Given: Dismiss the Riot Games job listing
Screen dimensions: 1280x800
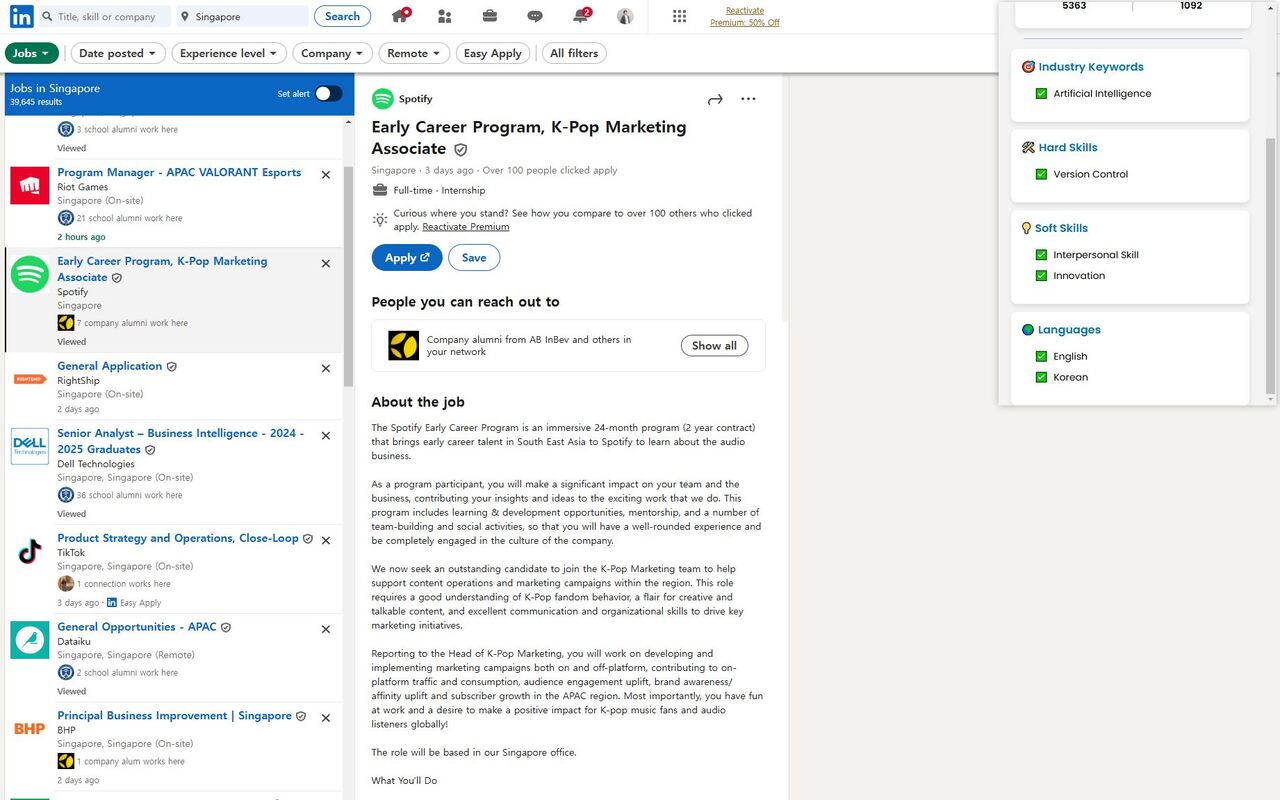Looking at the screenshot, I should 326,175.
